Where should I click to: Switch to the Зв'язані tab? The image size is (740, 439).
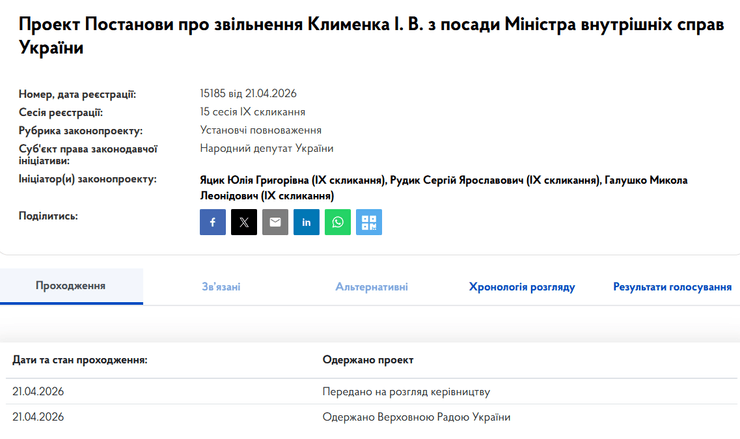point(221,287)
